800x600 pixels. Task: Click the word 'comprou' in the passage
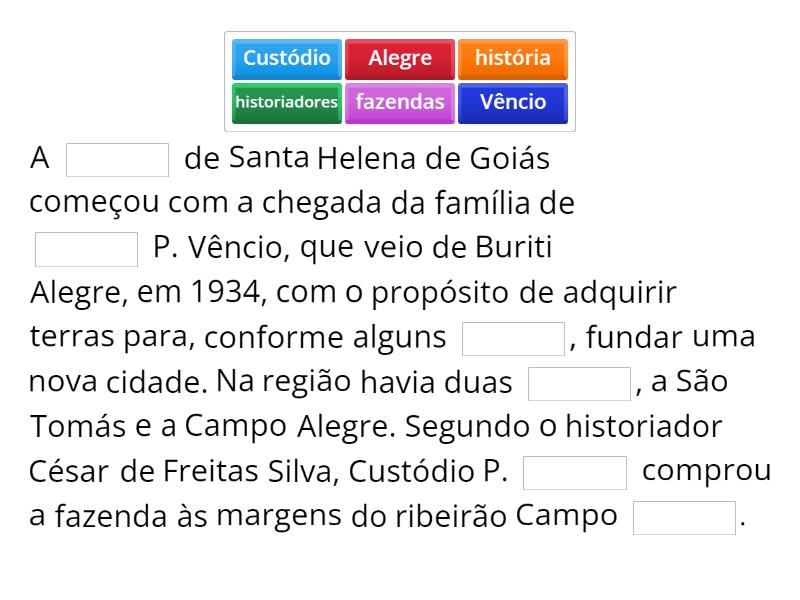[706, 471]
